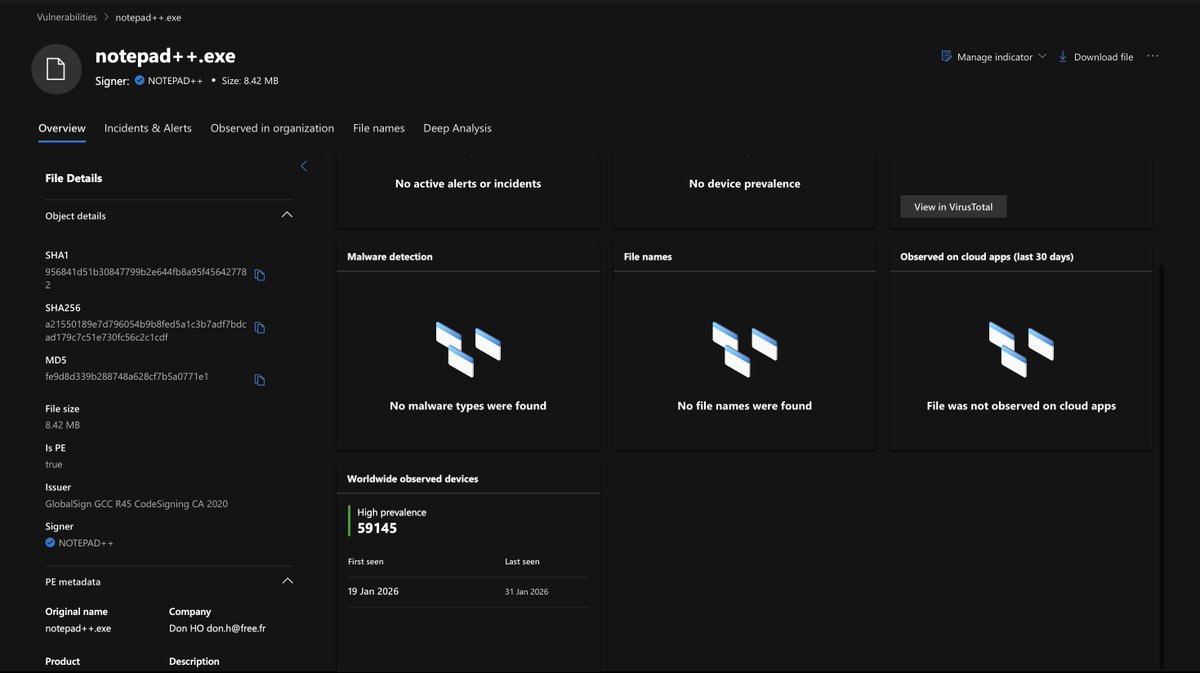Click the Manage indicator icon

coord(946,57)
